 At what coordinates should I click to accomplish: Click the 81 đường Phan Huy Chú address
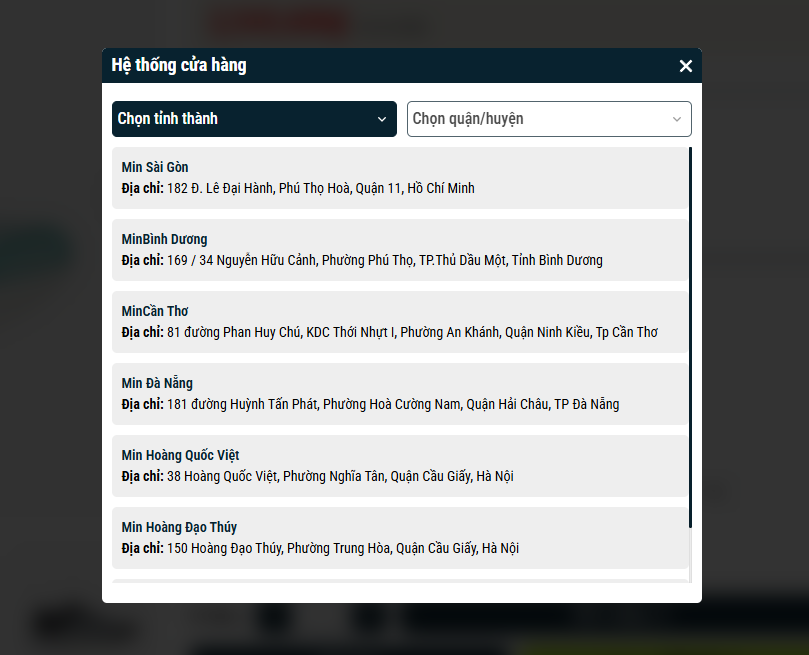click(x=412, y=332)
